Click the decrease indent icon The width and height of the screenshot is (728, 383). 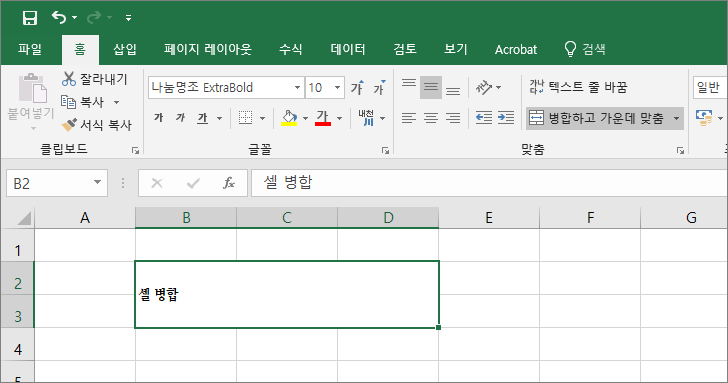pos(484,118)
